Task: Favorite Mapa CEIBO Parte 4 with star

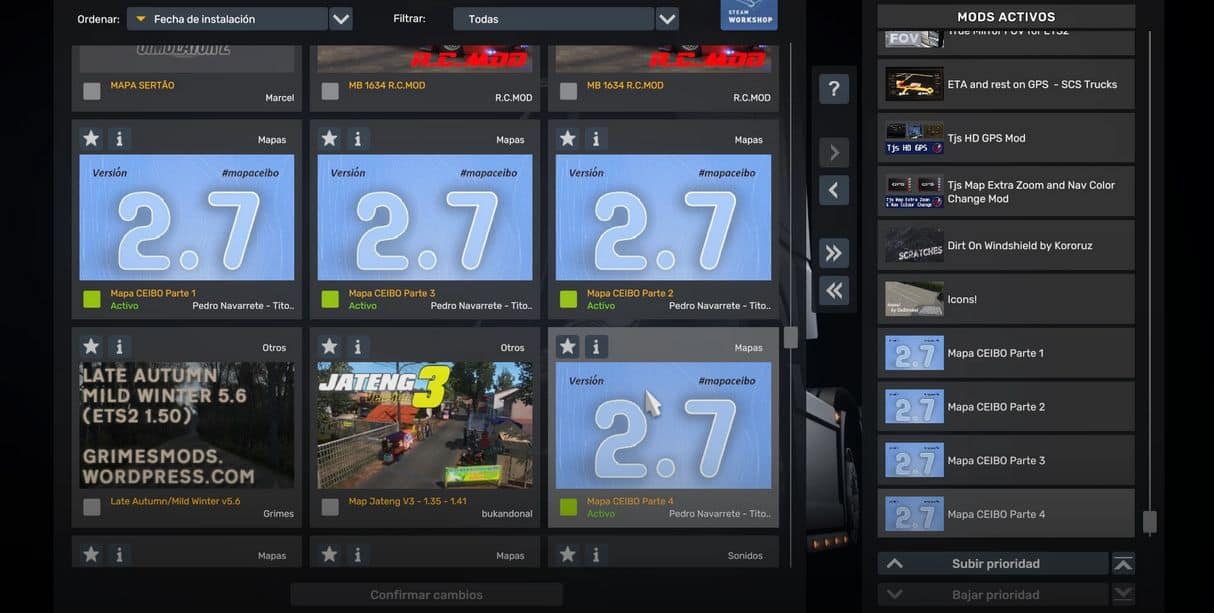Action: [x=568, y=347]
